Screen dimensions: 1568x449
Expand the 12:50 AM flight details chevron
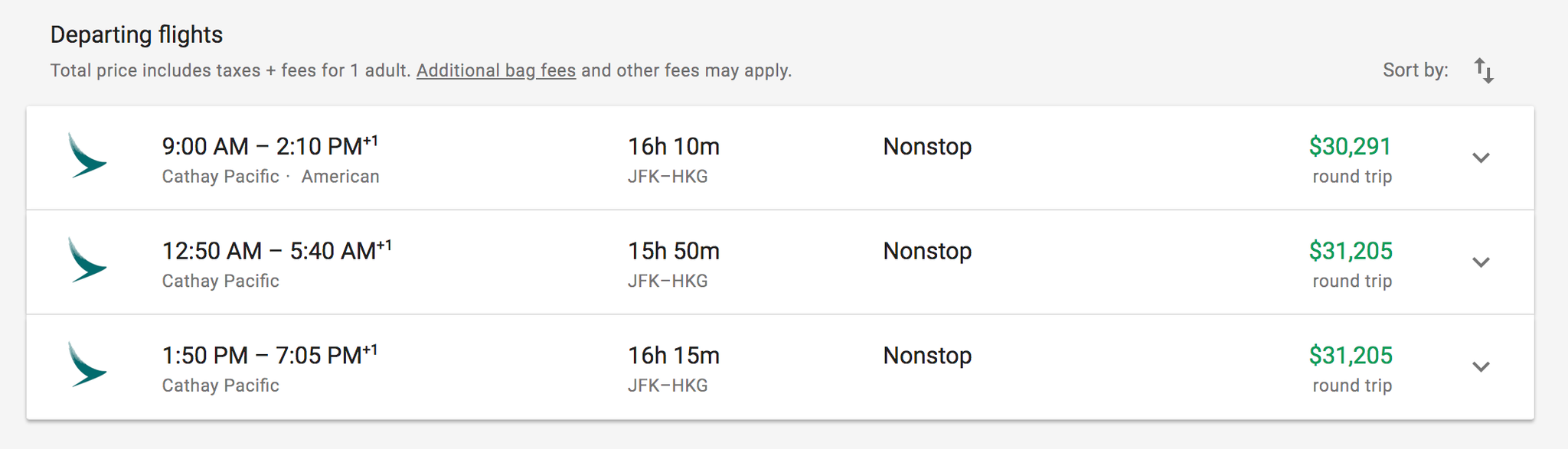[x=1481, y=262]
